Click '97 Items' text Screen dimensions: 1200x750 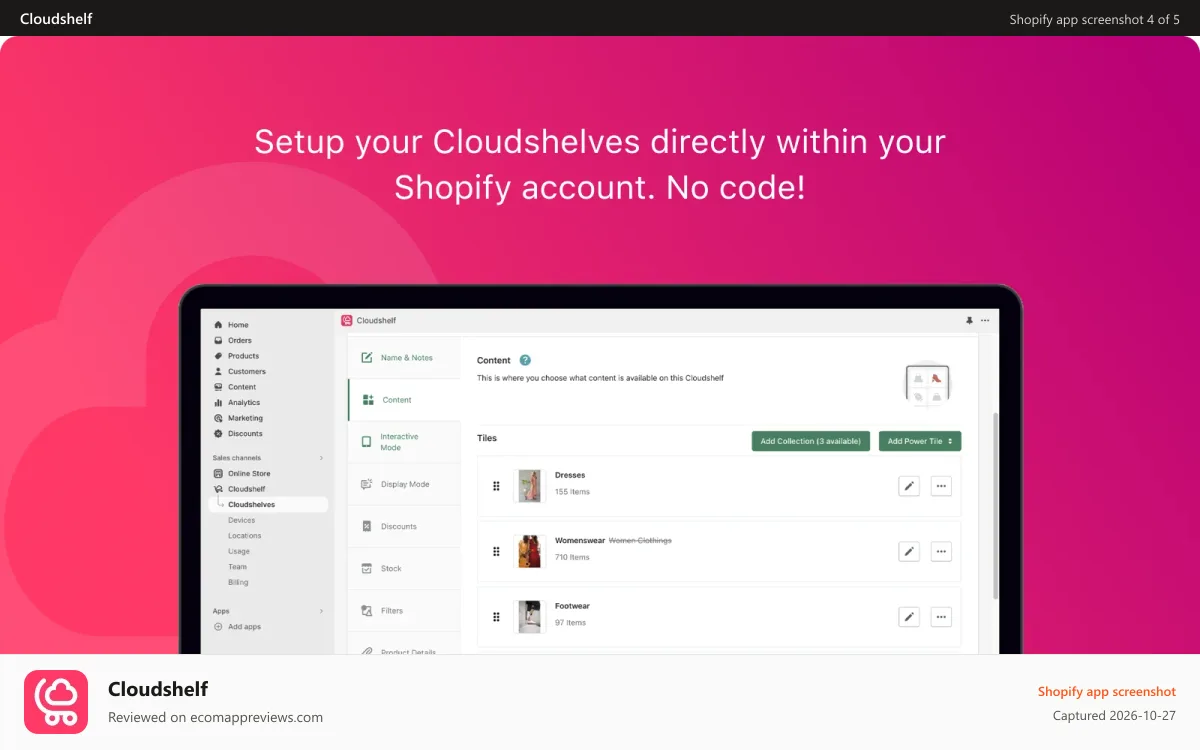point(570,623)
